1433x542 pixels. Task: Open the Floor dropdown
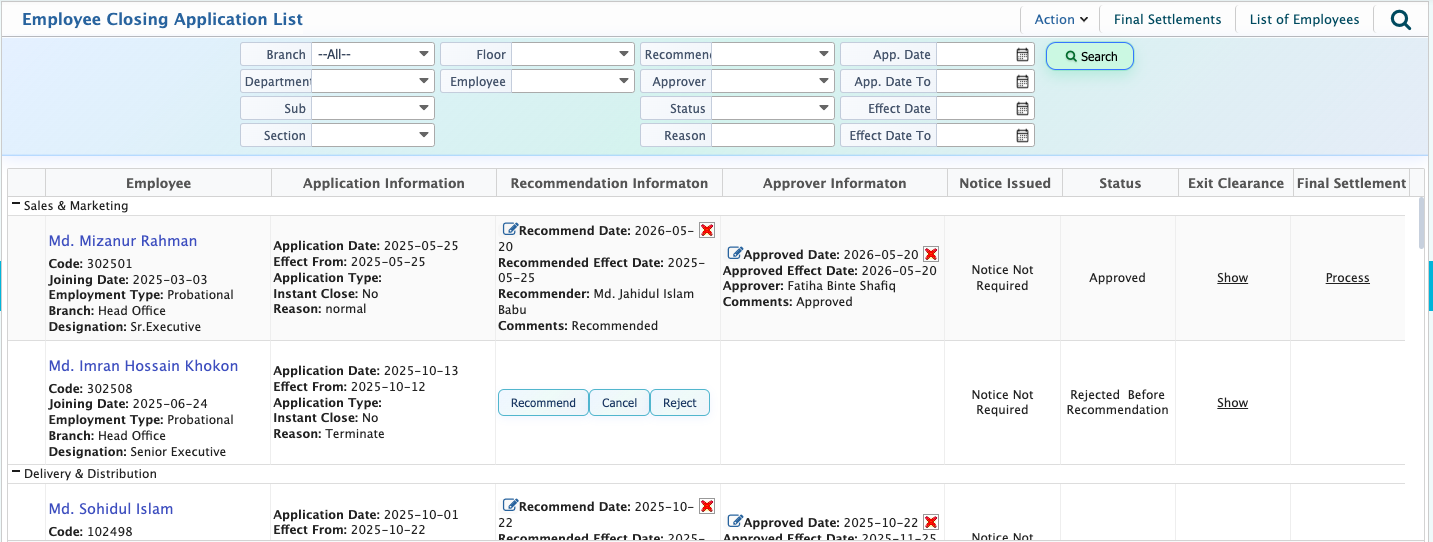tap(573, 54)
